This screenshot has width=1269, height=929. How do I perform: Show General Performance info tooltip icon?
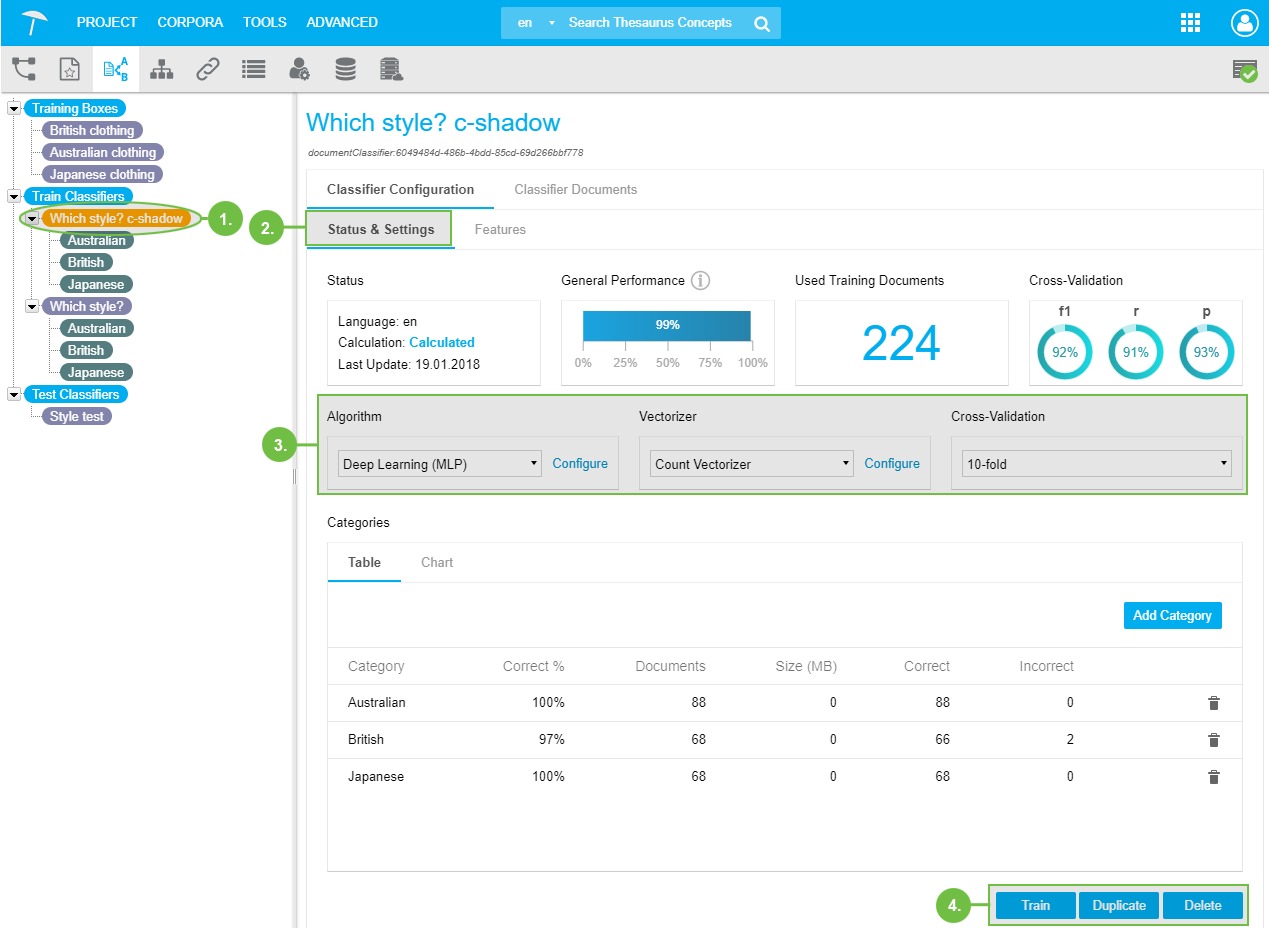[701, 281]
